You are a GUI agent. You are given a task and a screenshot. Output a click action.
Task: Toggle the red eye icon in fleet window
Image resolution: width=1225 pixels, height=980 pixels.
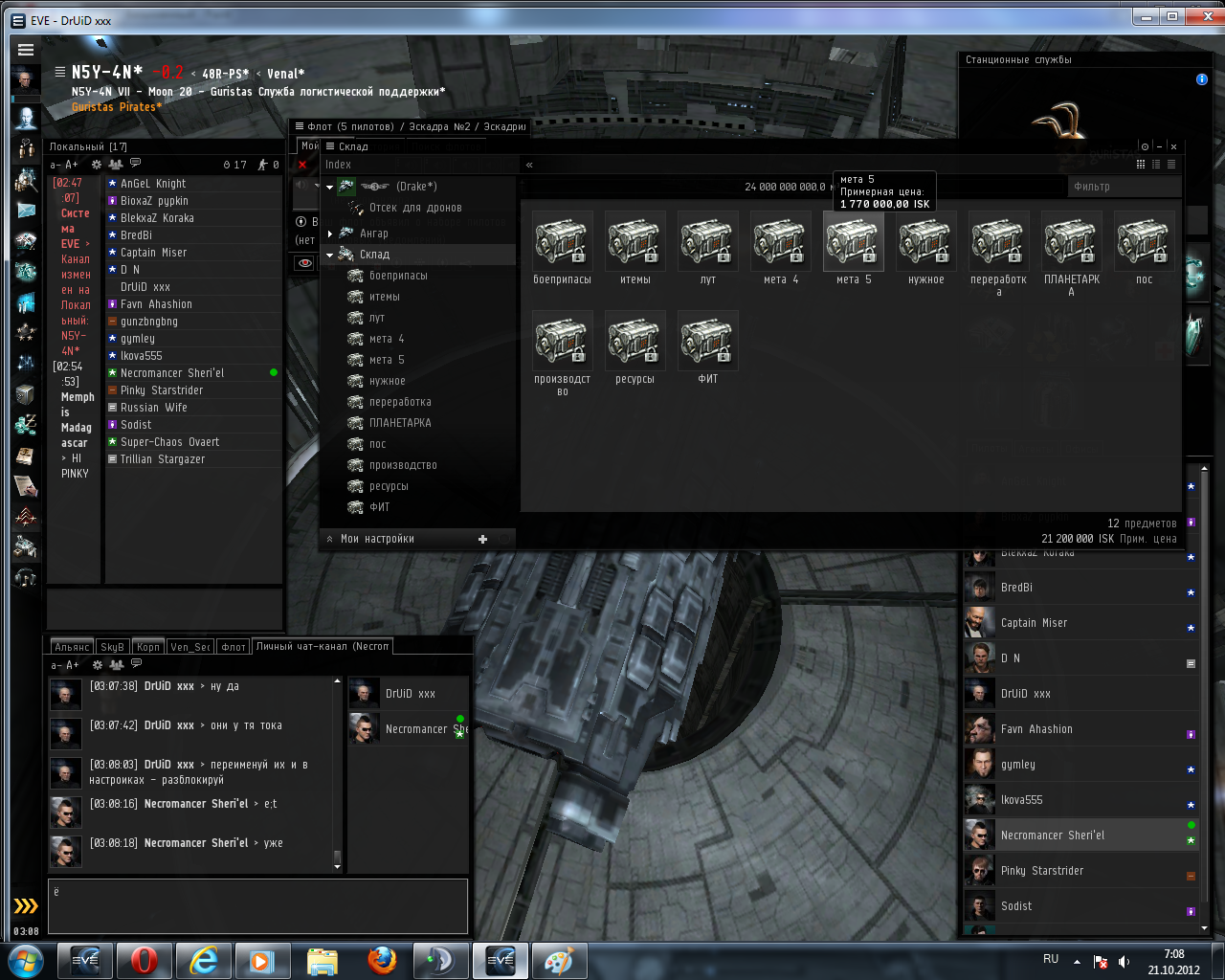pyautogui.click(x=305, y=262)
